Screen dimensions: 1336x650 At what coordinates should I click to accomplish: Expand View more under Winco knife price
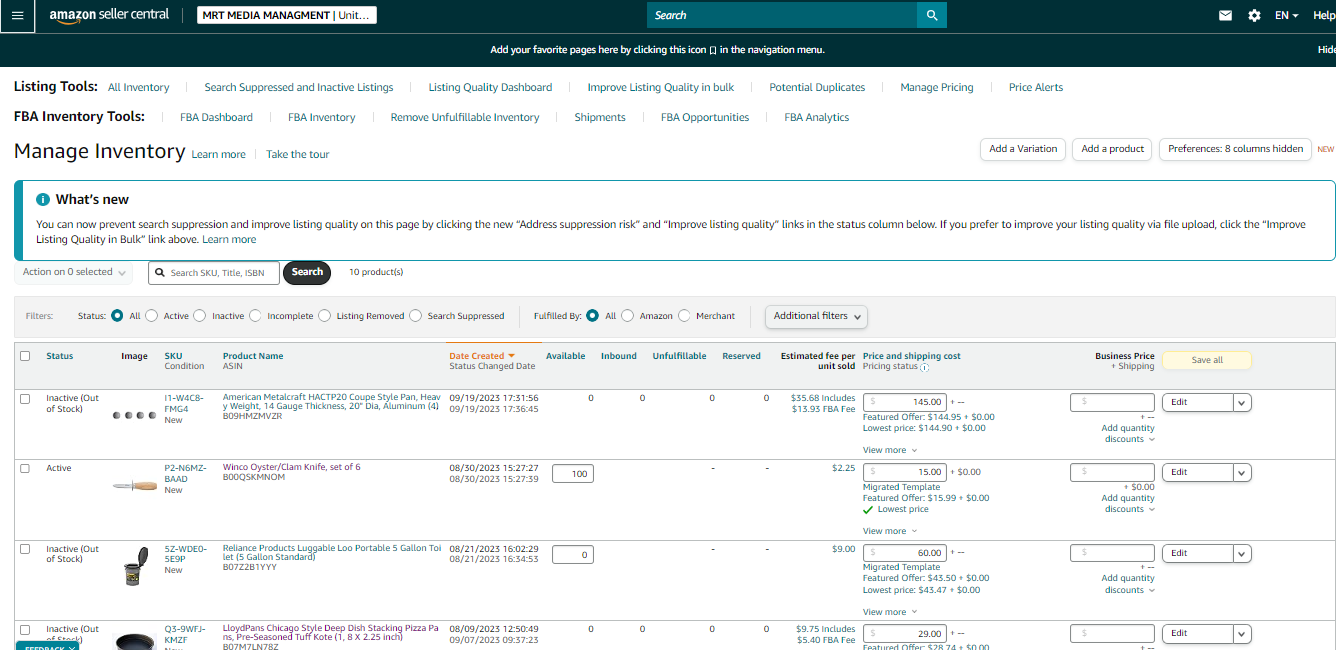(889, 531)
